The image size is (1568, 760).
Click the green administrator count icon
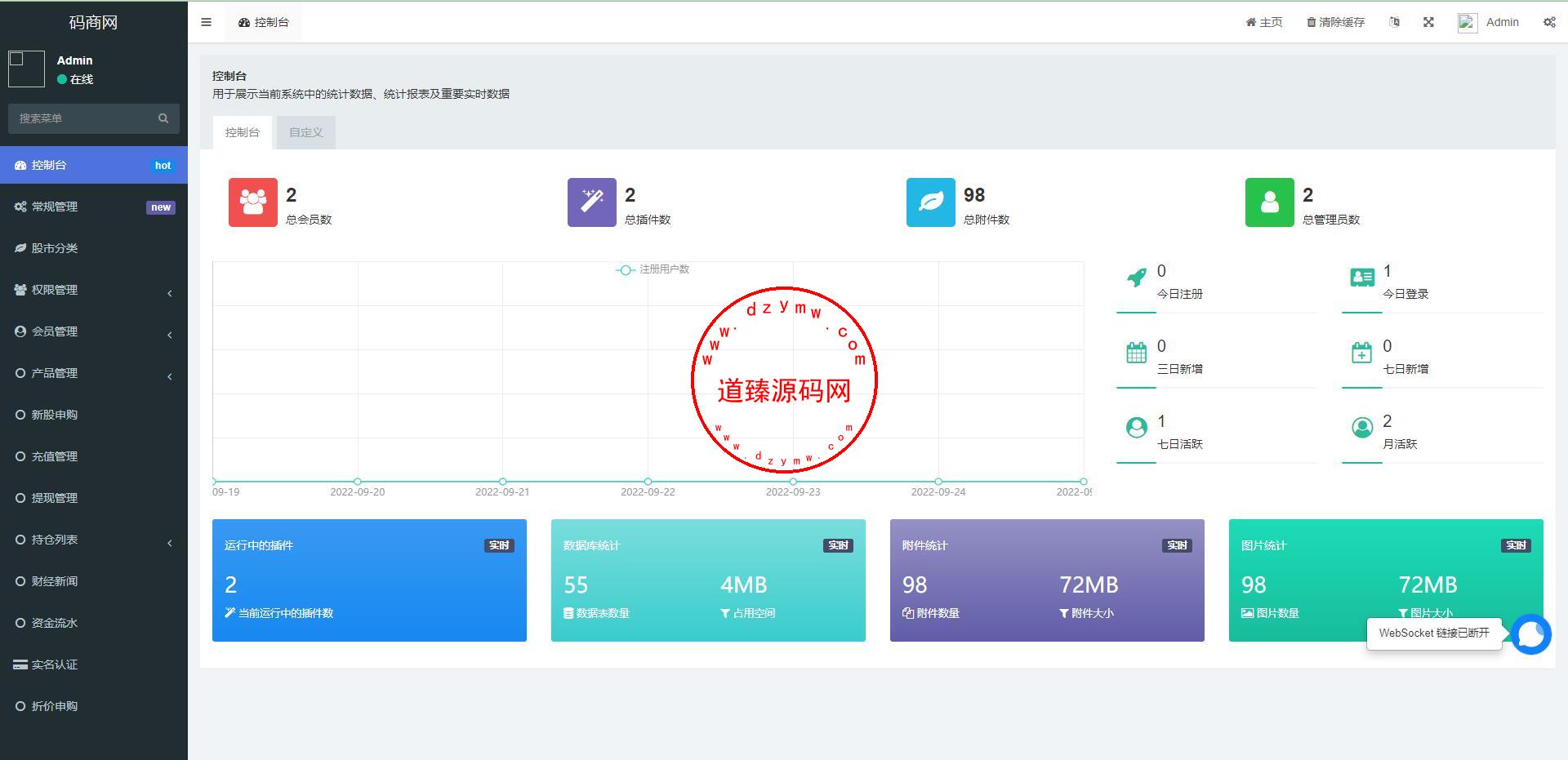tap(1270, 202)
